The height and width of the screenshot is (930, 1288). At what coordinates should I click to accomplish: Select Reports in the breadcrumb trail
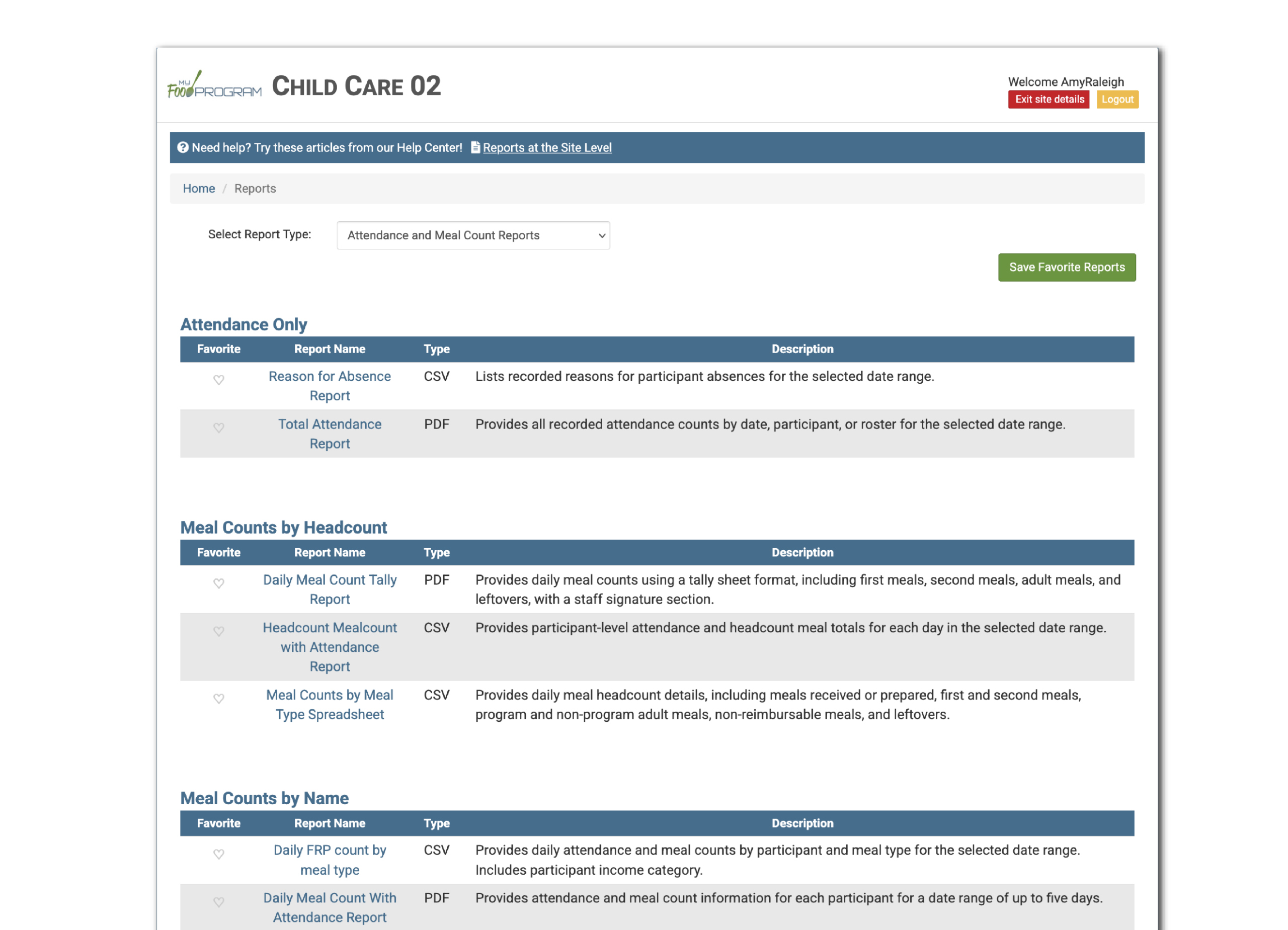pos(255,188)
